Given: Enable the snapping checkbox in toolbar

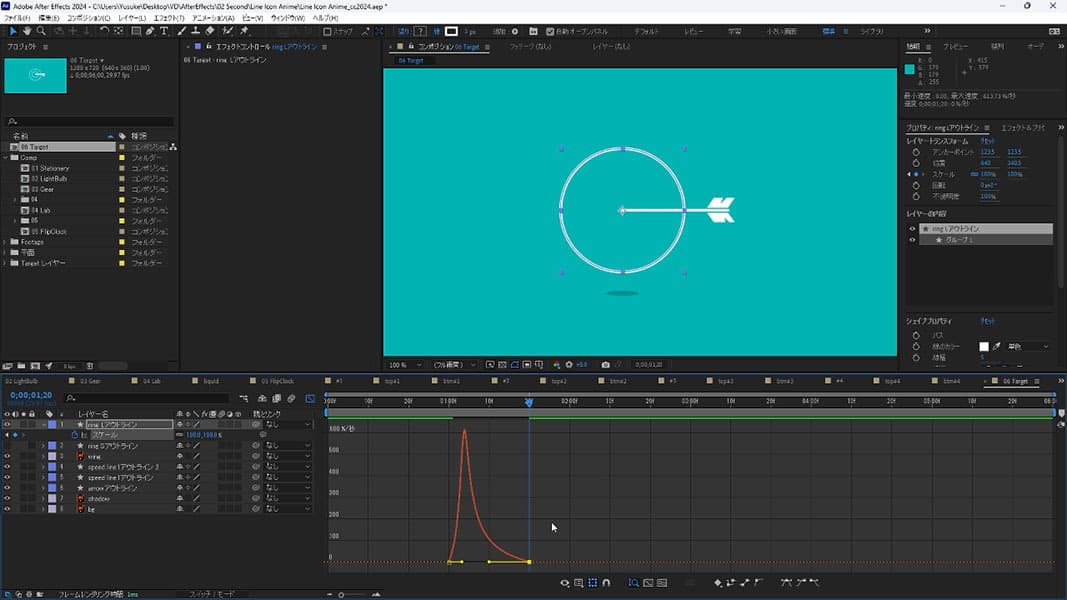Looking at the screenshot, I should pyautogui.click(x=327, y=31).
